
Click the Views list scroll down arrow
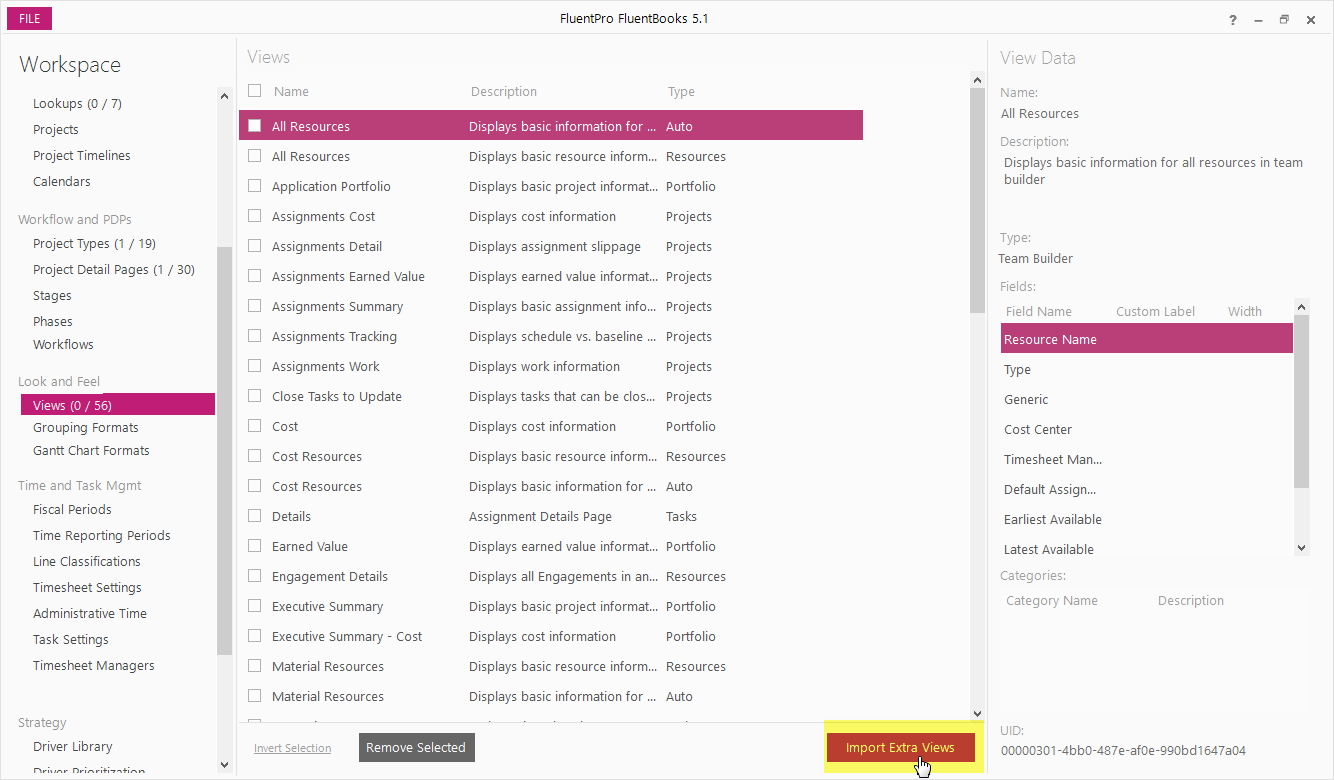coord(977,713)
